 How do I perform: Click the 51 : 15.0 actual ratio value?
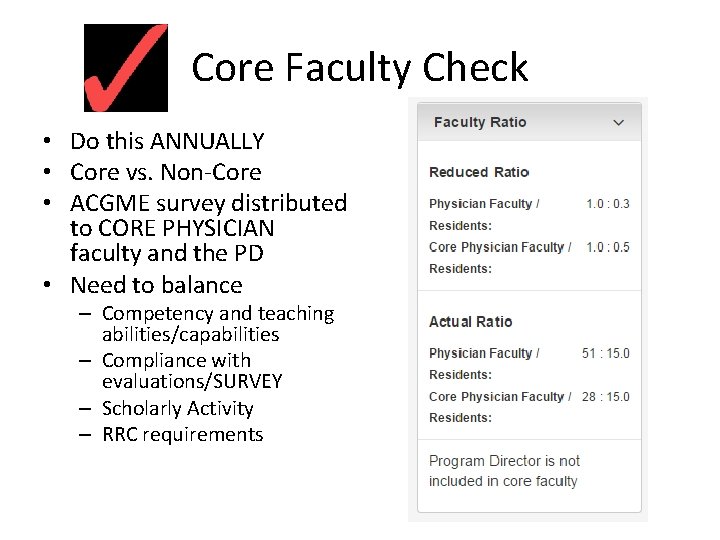pyautogui.click(x=606, y=353)
